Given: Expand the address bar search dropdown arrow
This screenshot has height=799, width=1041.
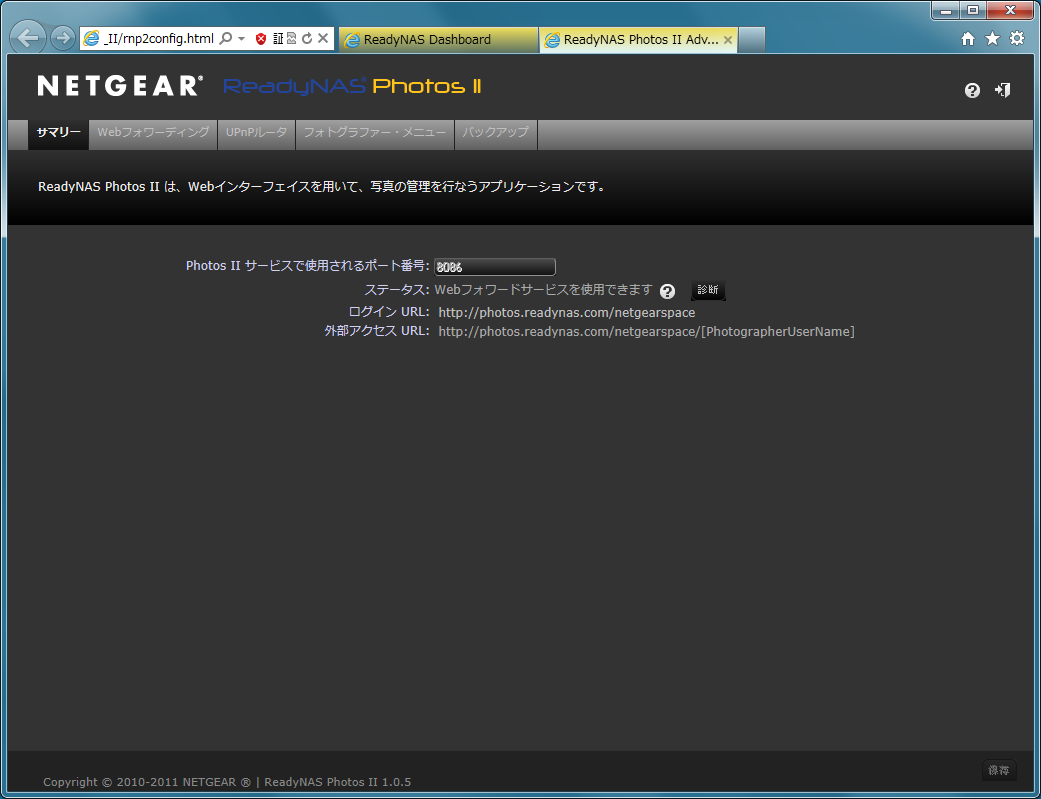Looking at the screenshot, I should [x=241, y=39].
